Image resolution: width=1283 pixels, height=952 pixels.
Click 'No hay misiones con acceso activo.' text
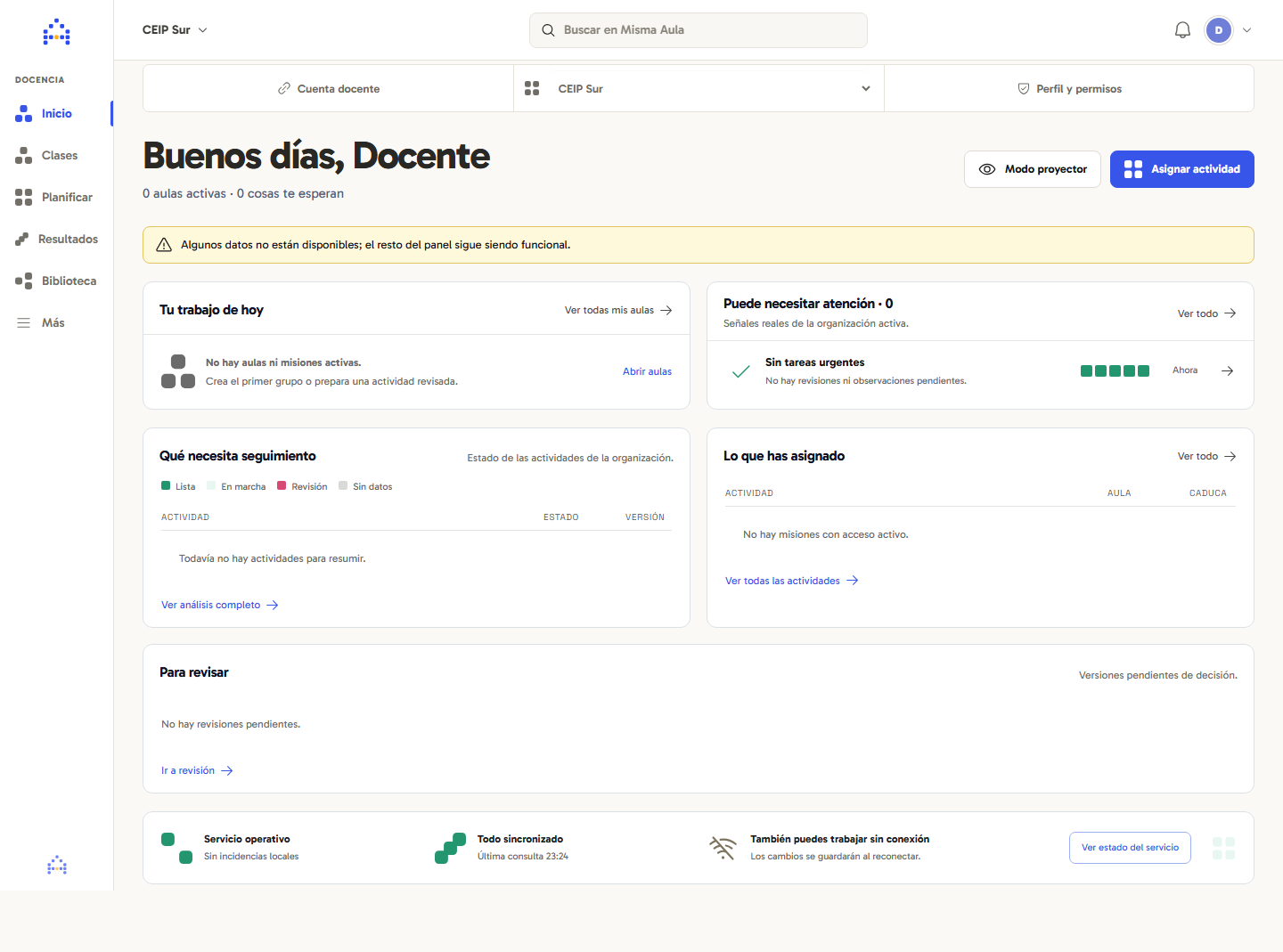(826, 534)
